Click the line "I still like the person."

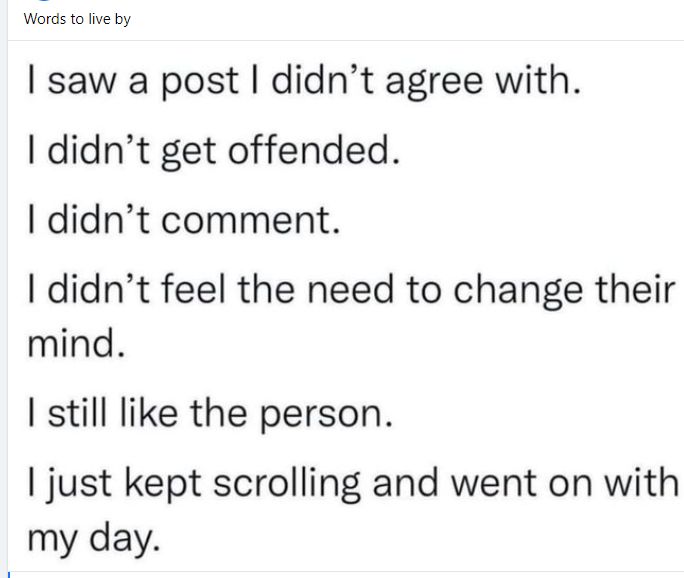coord(206,413)
